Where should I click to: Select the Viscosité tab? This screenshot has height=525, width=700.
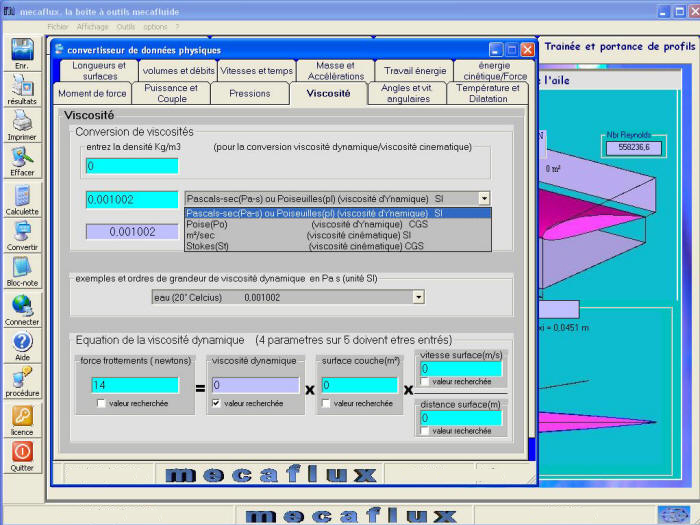[x=329, y=93]
